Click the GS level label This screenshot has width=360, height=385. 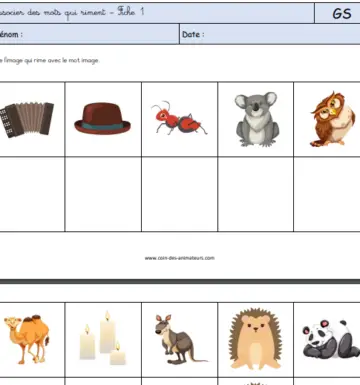click(342, 14)
